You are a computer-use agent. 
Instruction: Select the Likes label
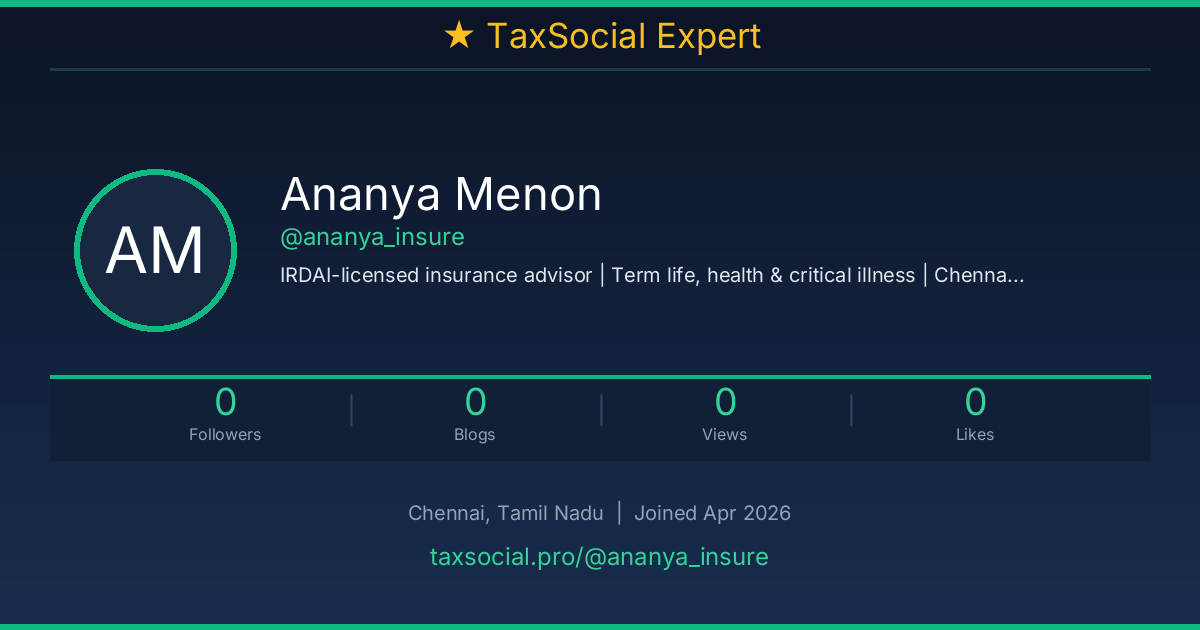point(975,434)
